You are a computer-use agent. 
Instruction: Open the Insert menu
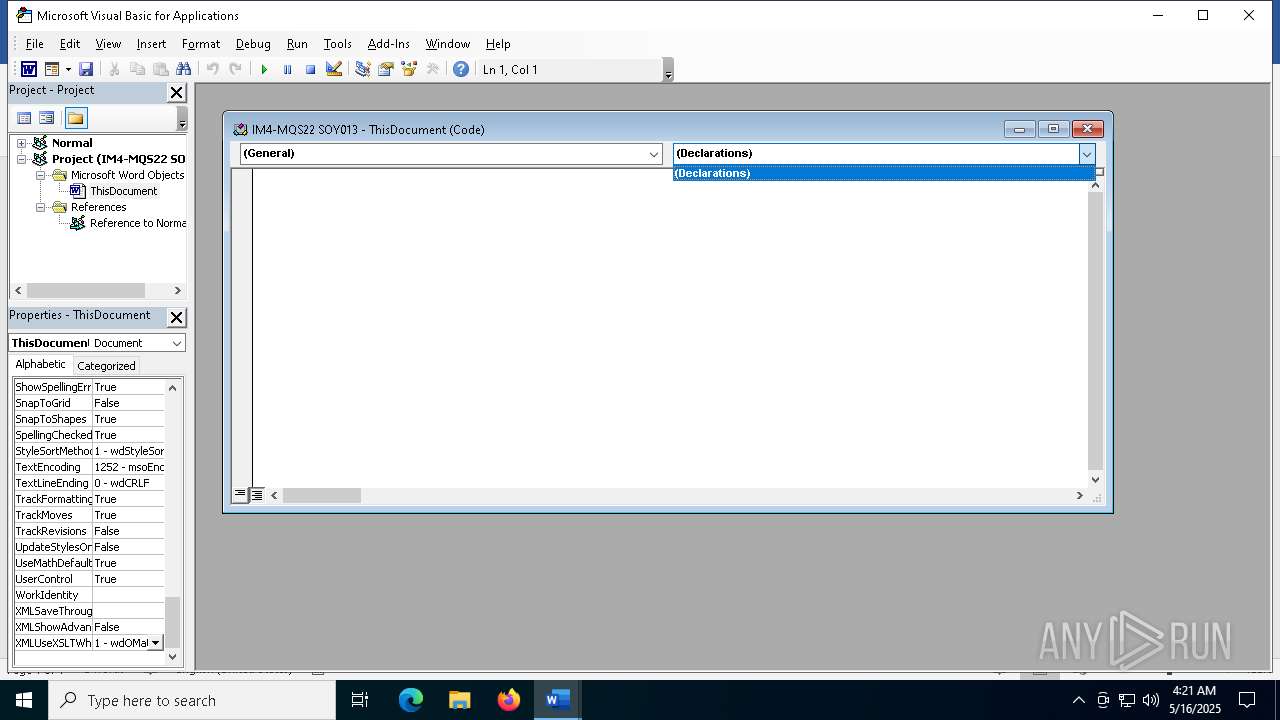click(x=151, y=44)
